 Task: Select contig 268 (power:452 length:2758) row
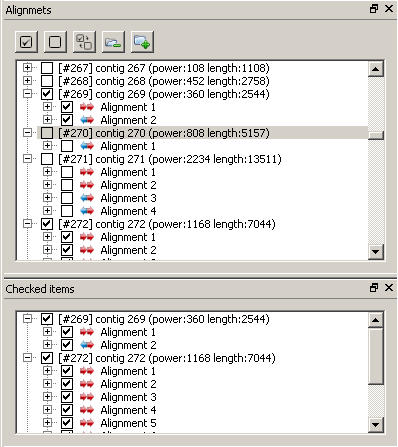coord(164,81)
